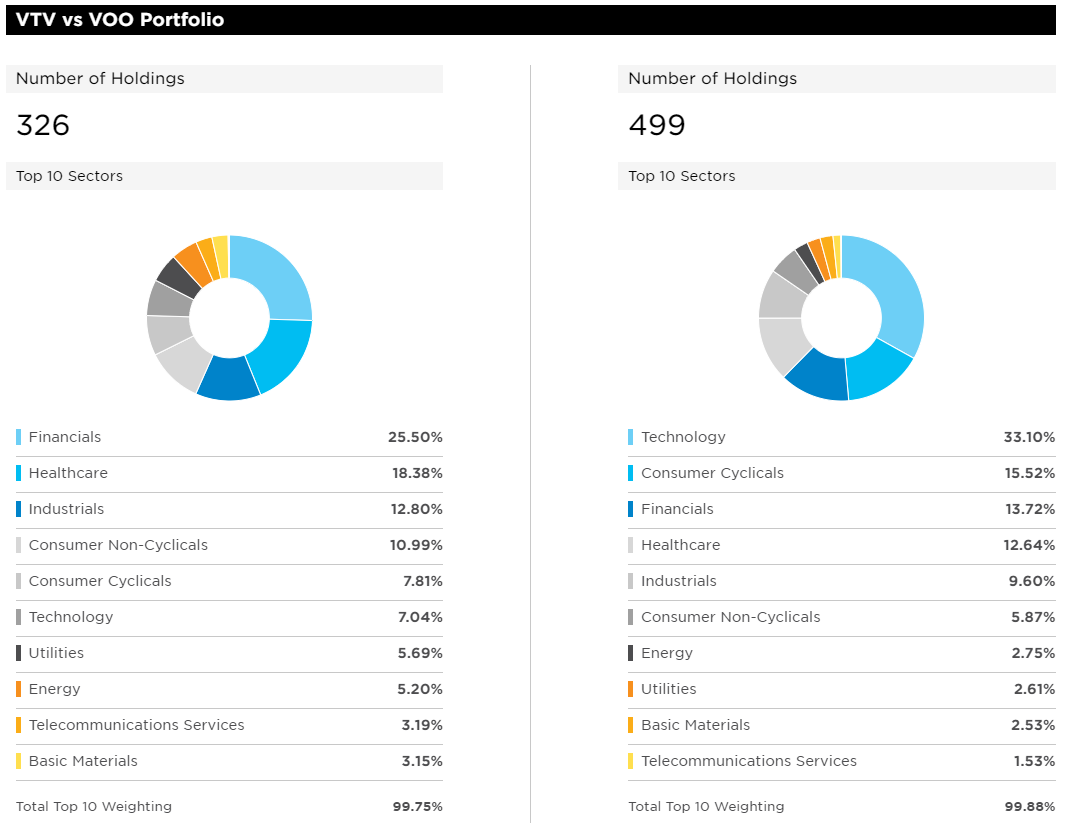
Task: Click the 7.04% Technology value
Action: click(x=420, y=617)
